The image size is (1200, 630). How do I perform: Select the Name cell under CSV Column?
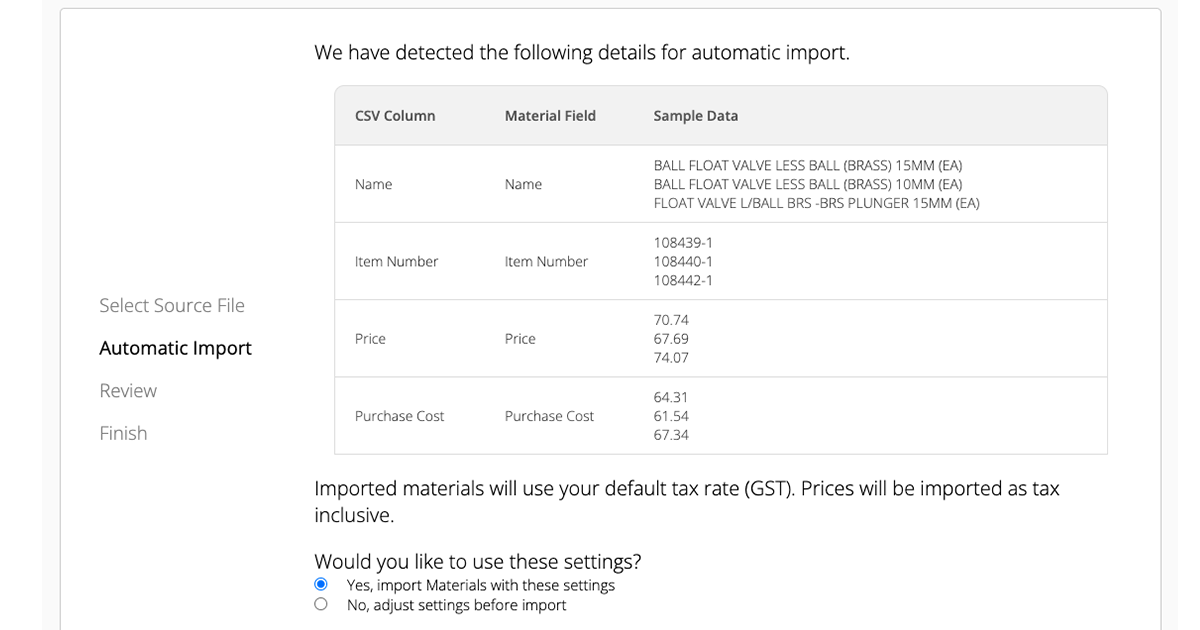click(x=373, y=184)
